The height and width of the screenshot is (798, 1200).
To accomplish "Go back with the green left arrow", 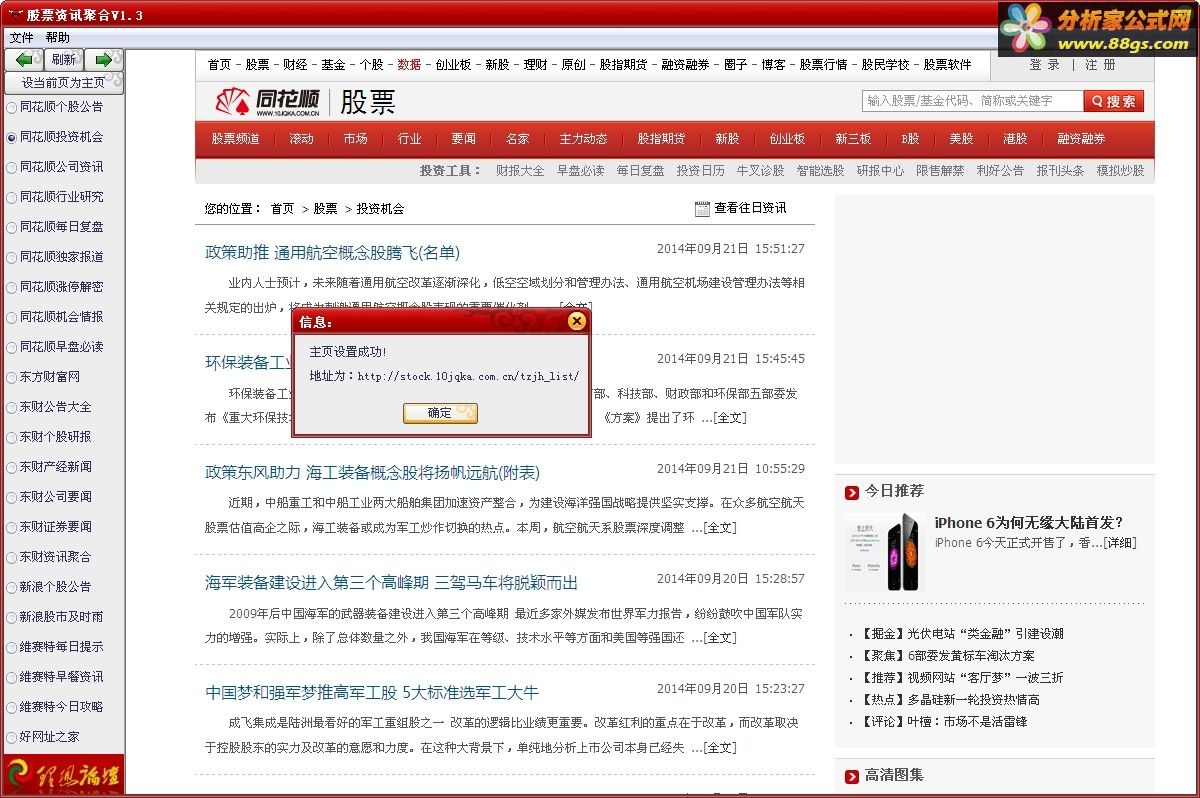I will 24,60.
